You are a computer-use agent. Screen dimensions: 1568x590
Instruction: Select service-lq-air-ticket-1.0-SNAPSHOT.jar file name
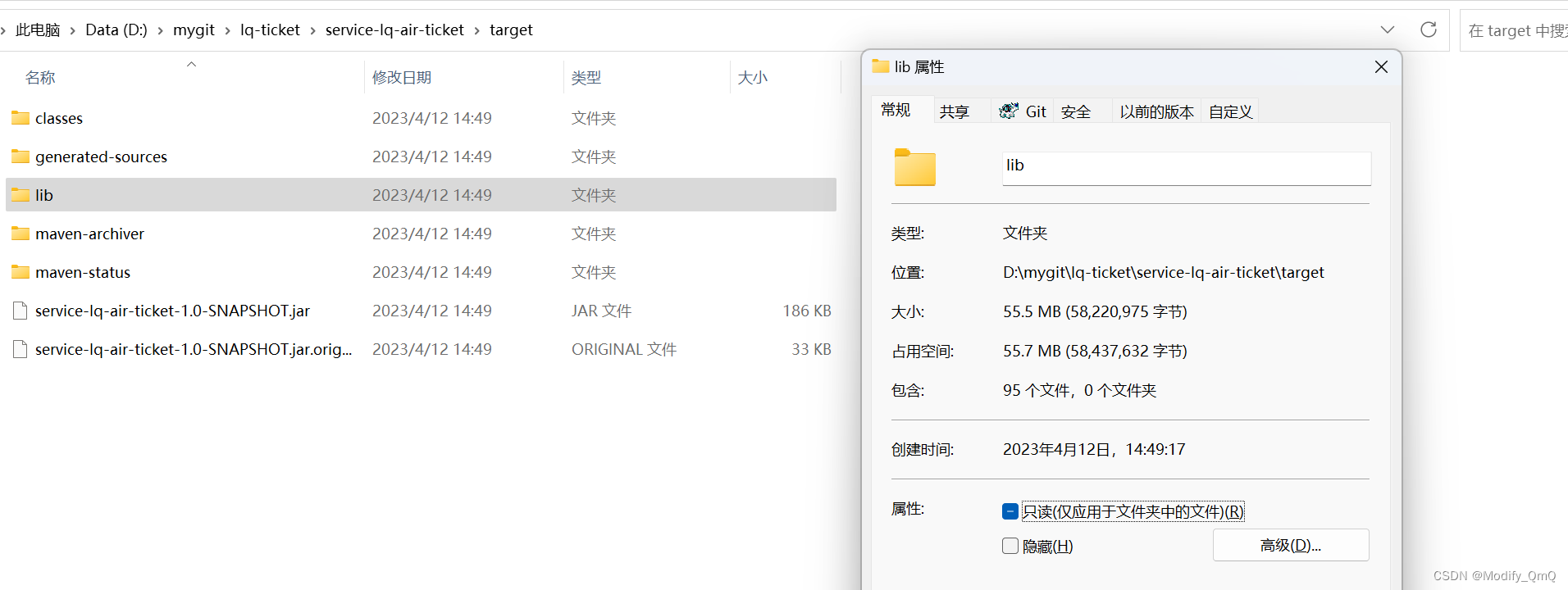[x=172, y=311]
